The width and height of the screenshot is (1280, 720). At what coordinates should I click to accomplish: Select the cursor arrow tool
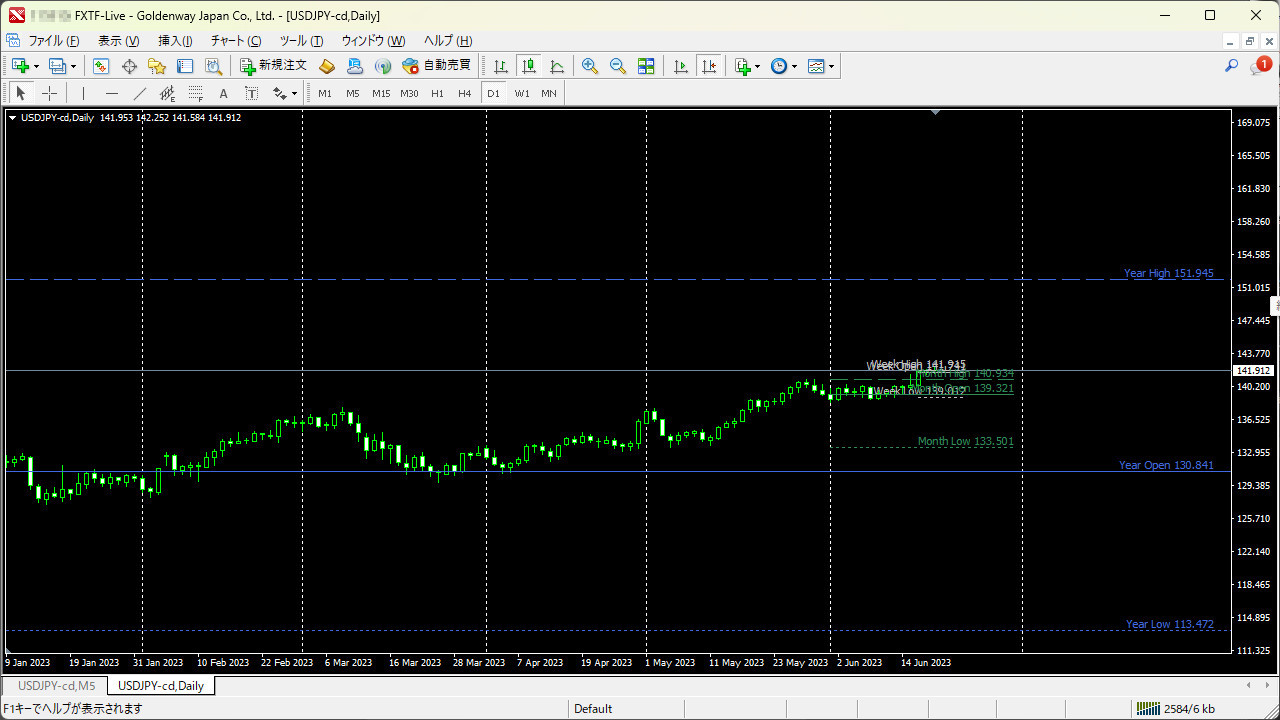[x=21, y=93]
